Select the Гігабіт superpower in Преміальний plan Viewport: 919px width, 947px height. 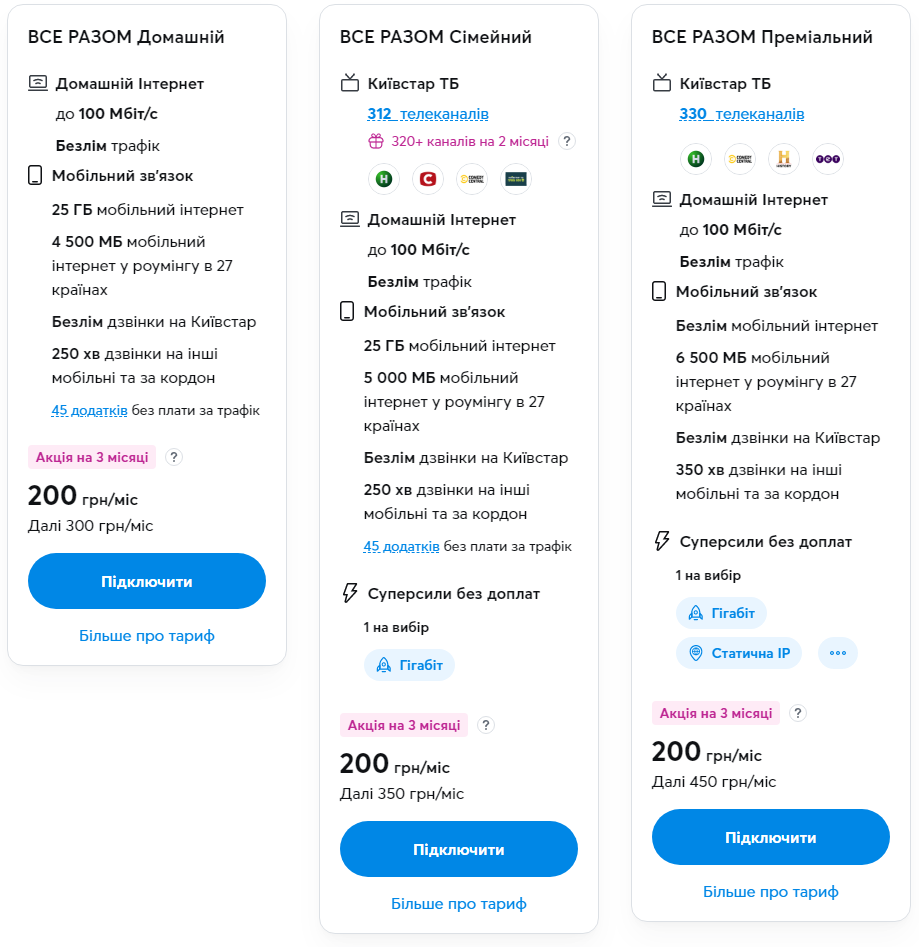[721, 613]
